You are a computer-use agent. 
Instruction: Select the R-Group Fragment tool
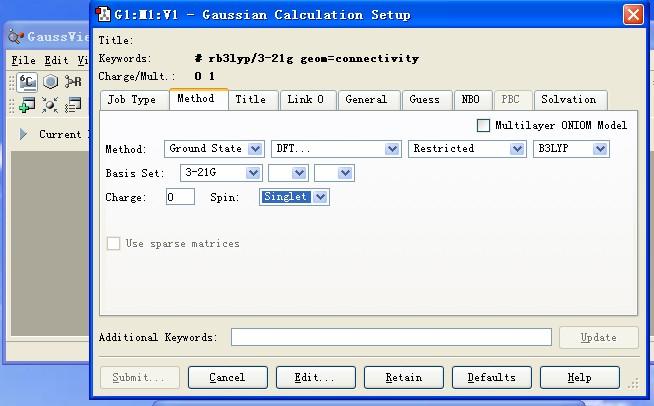[73, 82]
